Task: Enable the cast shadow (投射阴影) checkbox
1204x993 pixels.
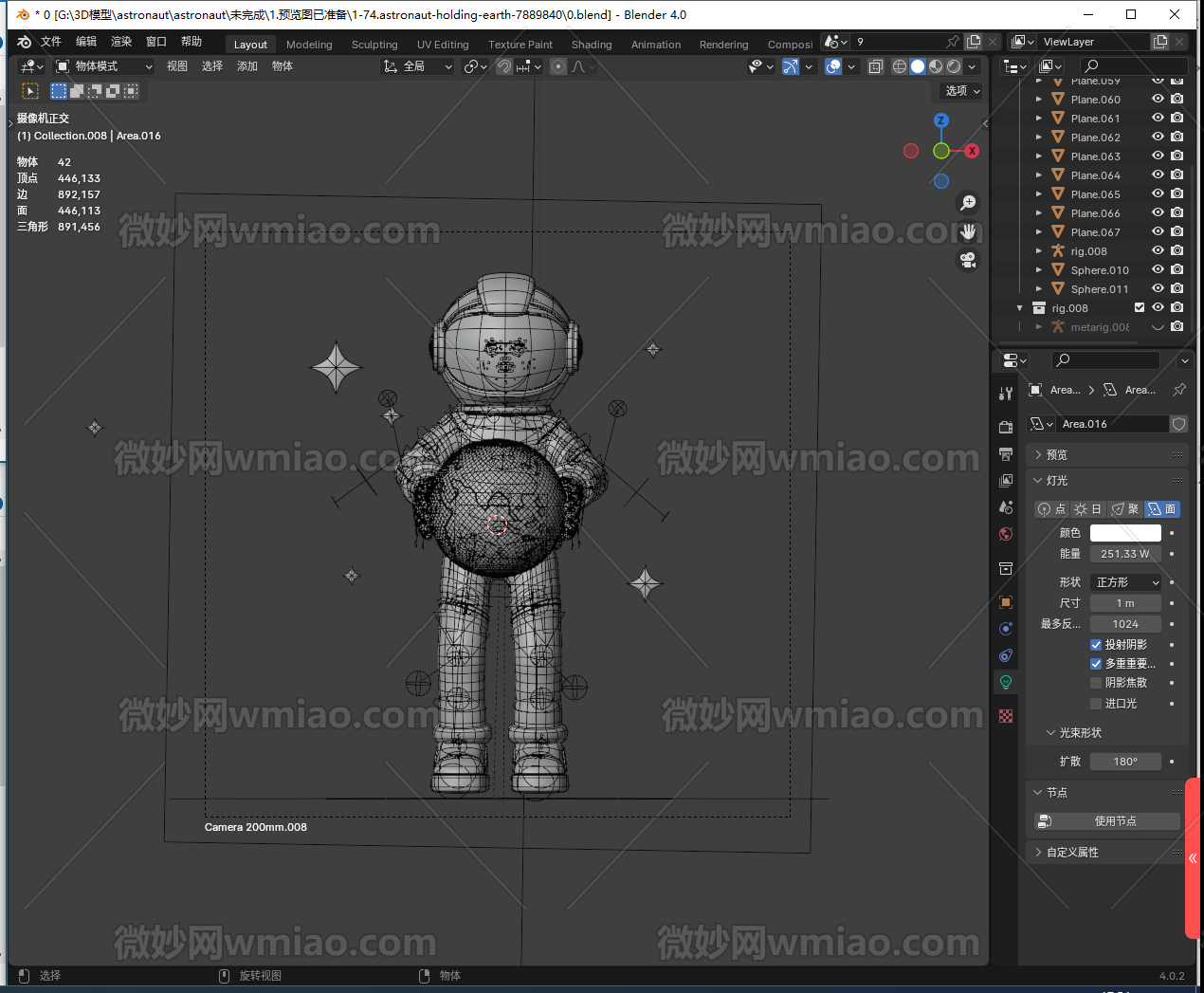Action: click(x=1096, y=645)
